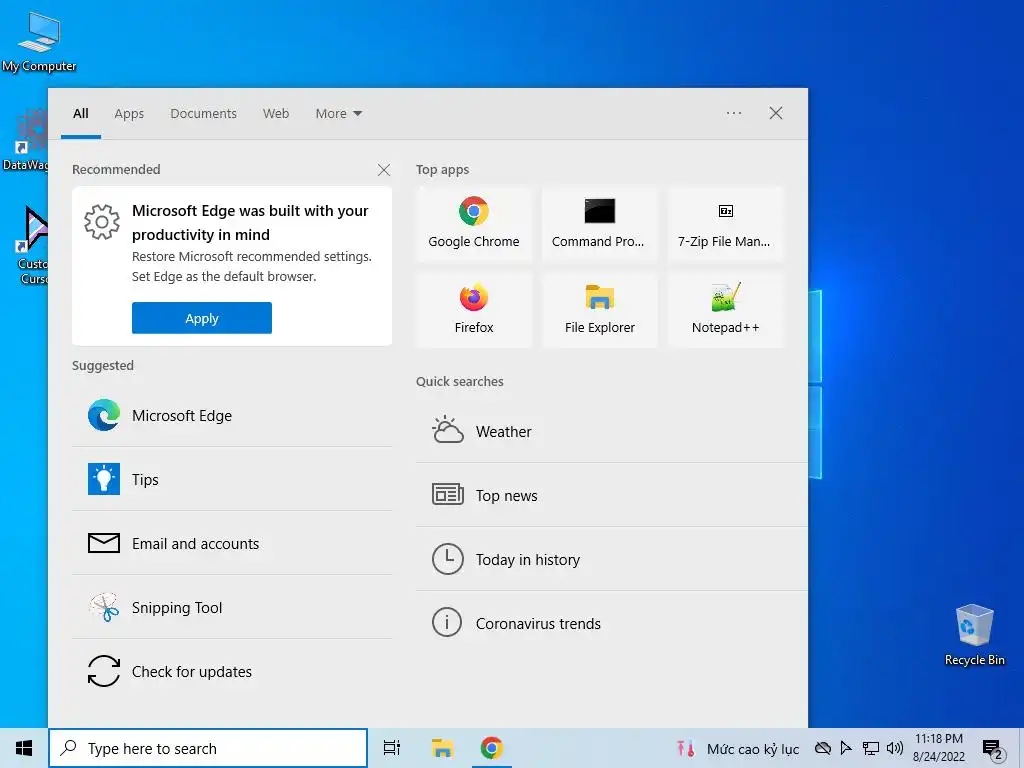
Task: Open the Tips app suggestion
Action: 232,479
